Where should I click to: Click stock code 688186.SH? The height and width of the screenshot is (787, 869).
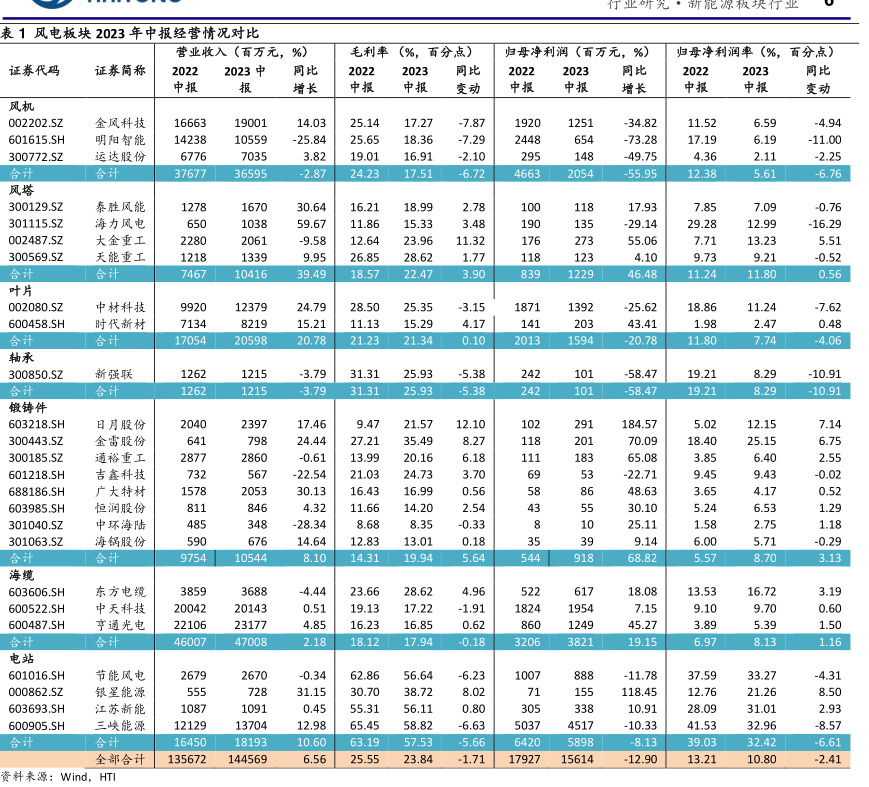pos(37,491)
